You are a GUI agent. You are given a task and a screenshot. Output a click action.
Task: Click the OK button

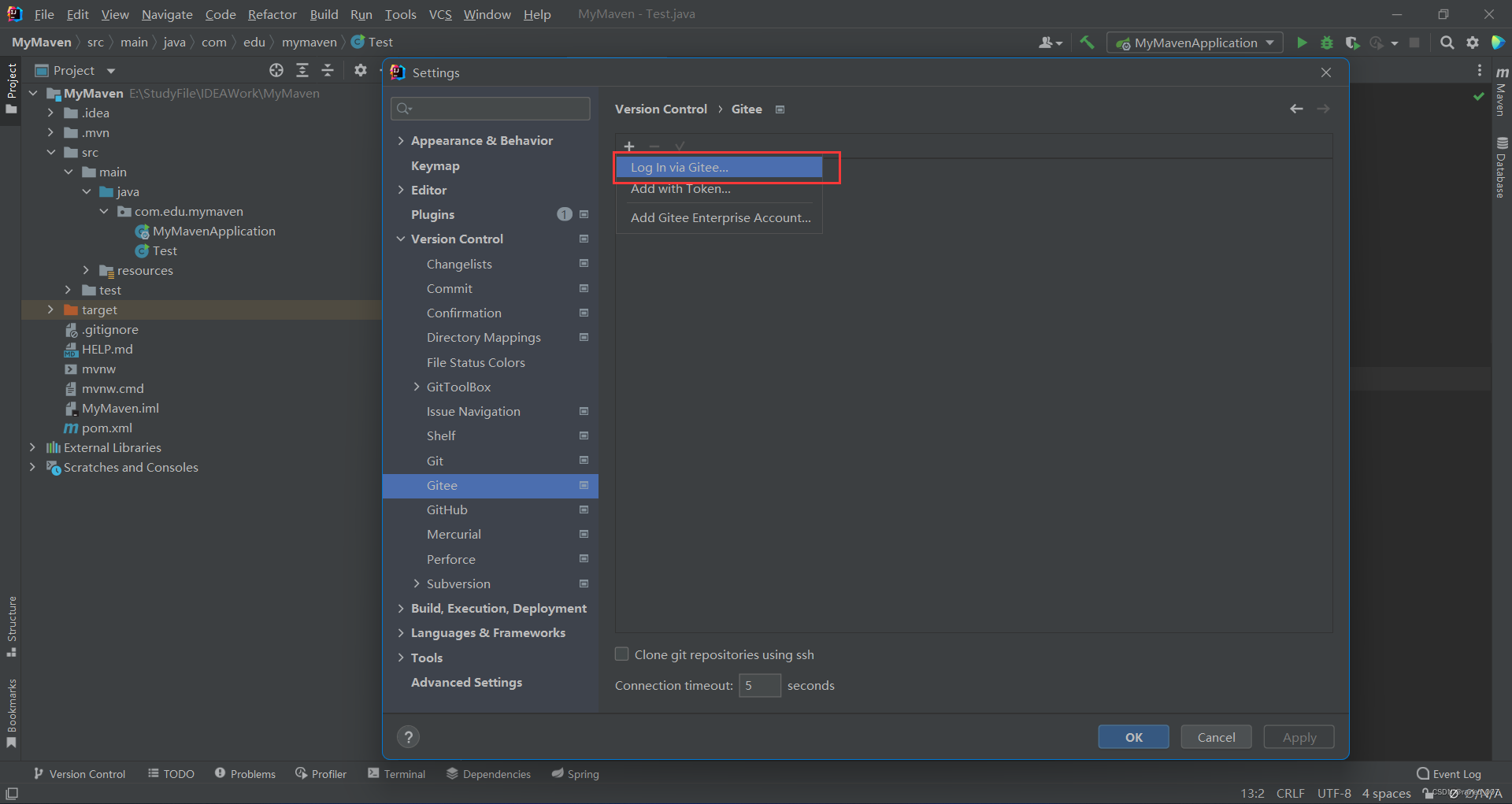(x=1134, y=737)
